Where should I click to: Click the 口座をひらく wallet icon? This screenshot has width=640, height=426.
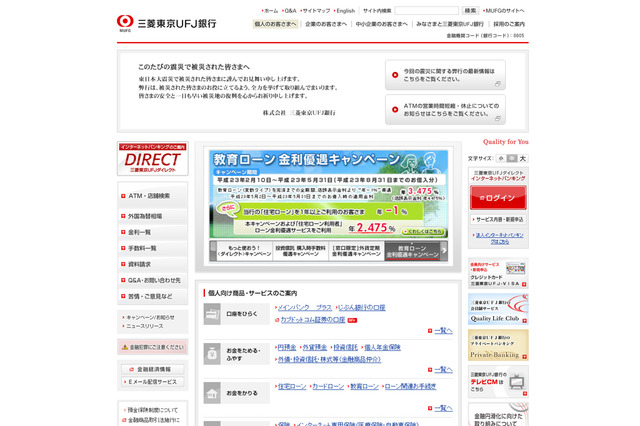tap(212, 314)
